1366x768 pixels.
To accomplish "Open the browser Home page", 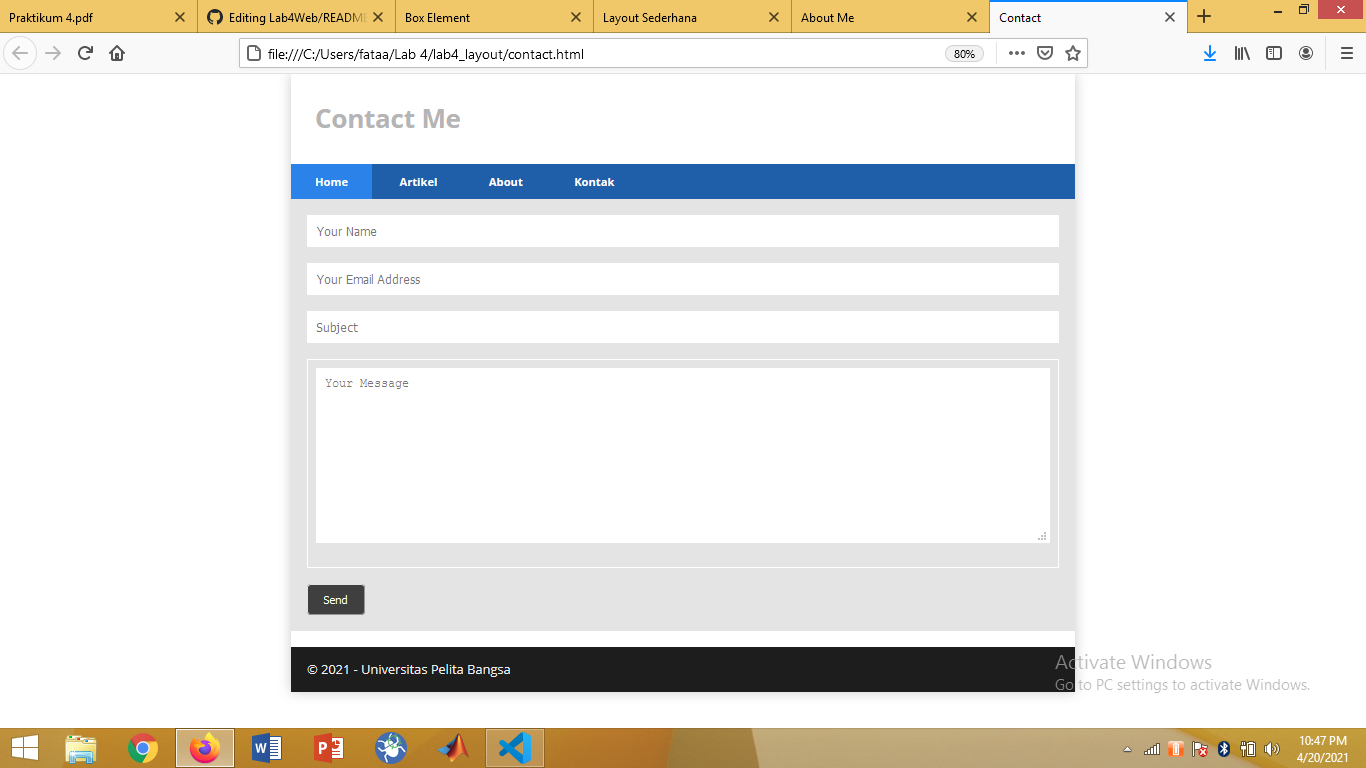I will click(118, 53).
